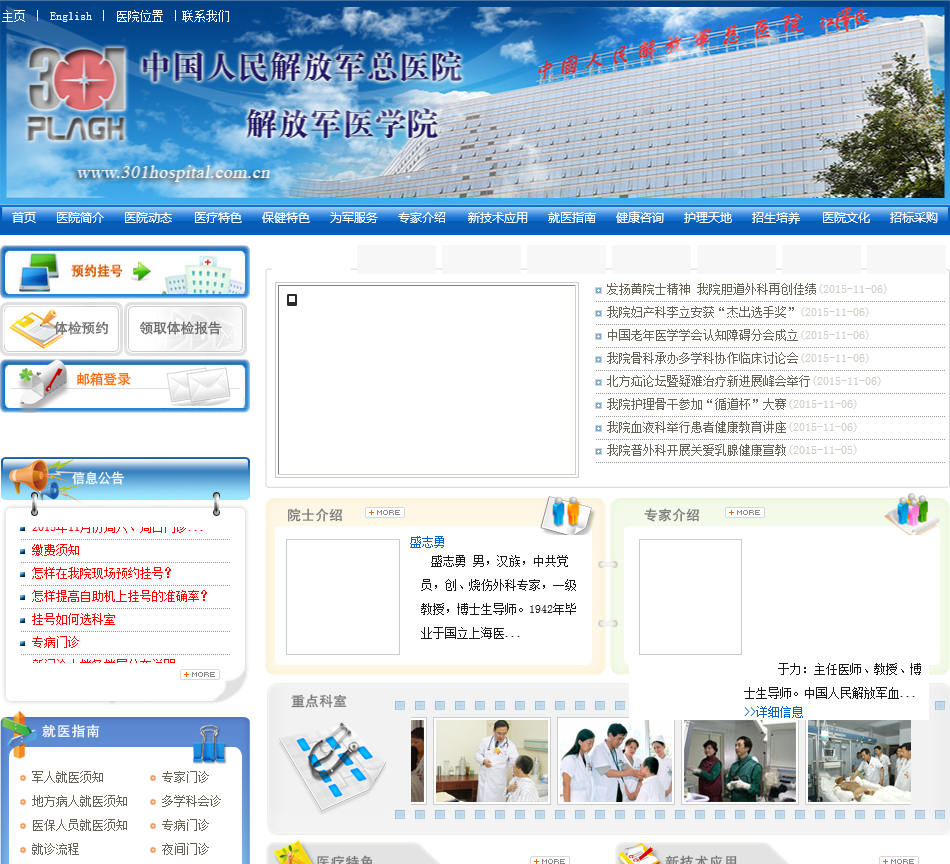Select 专家介绍 in navigation bar
Viewport: 950px width, 864px height.
coord(422,218)
